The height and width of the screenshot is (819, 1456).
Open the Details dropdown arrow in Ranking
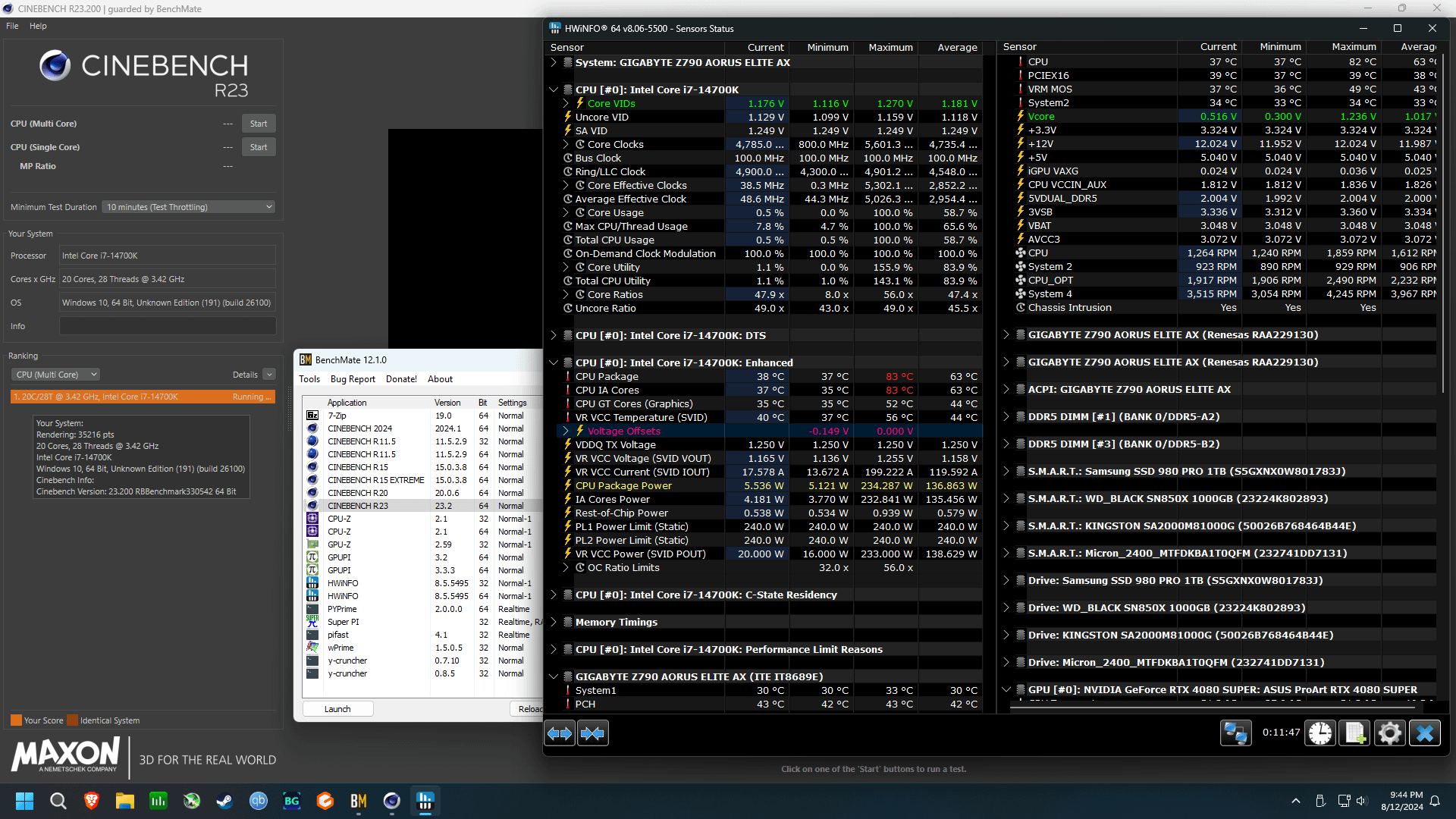(x=269, y=375)
